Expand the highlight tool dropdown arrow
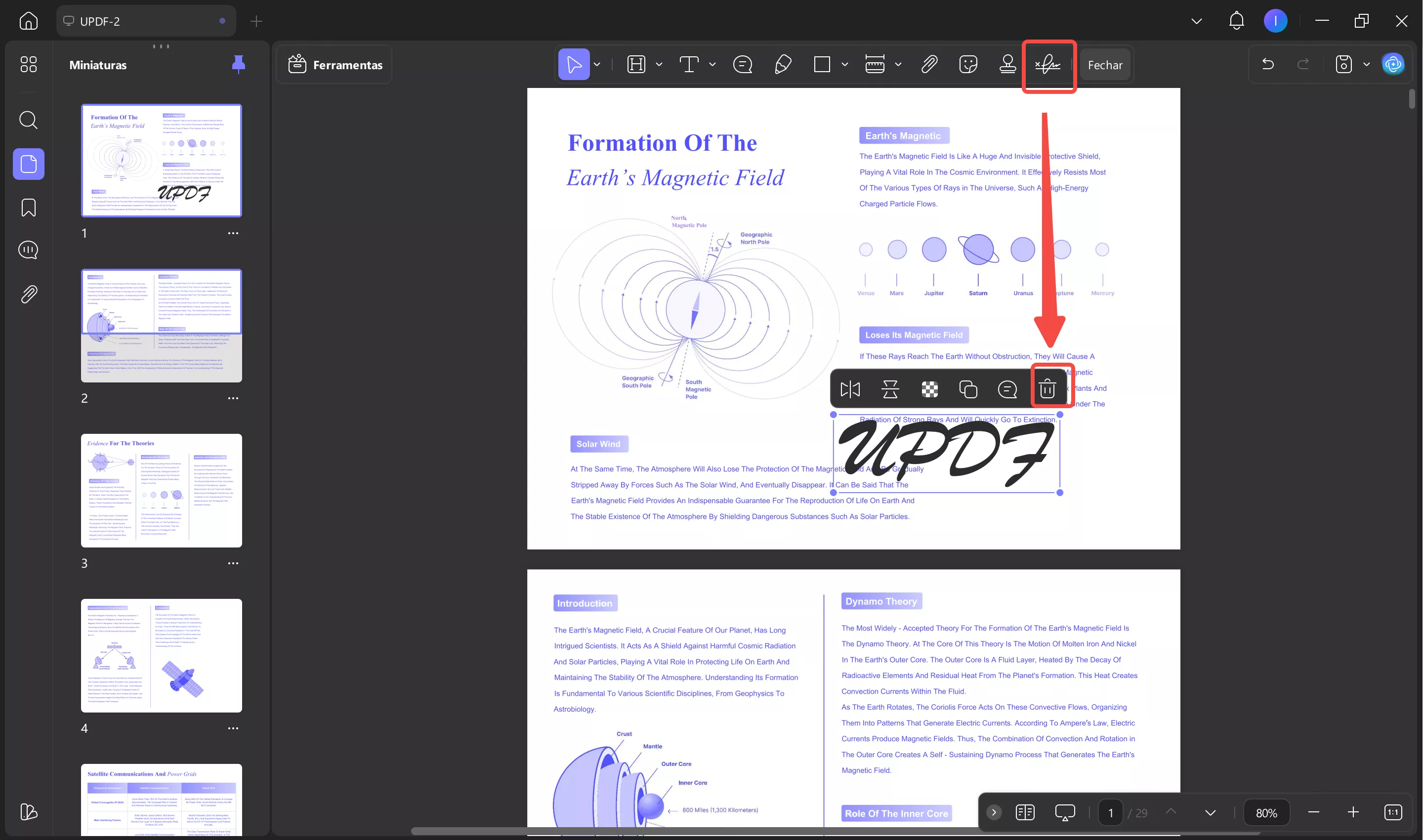Viewport: 1423px width, 840px height. coord(659,65)
